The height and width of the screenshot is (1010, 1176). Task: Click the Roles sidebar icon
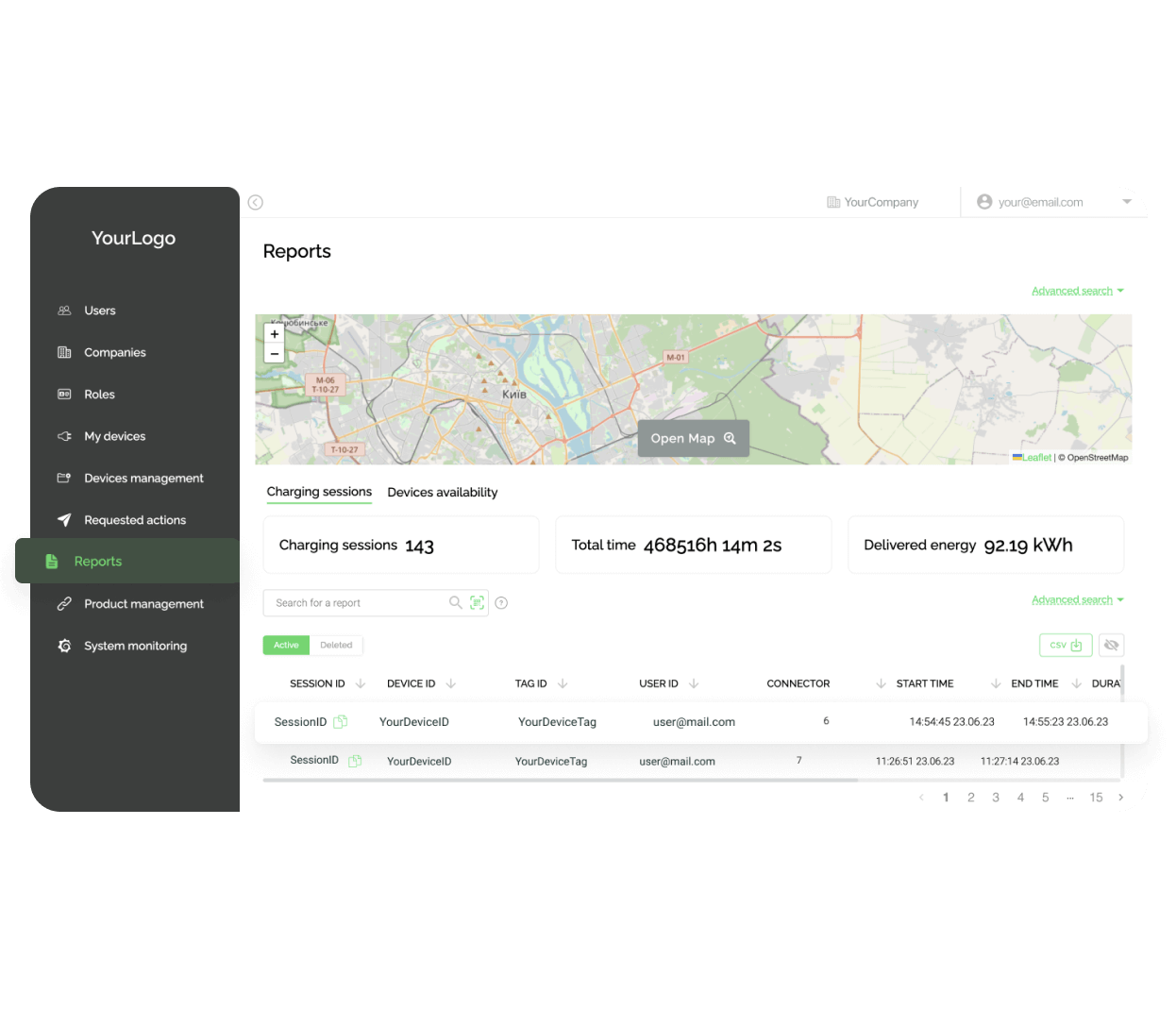[64, 394]
